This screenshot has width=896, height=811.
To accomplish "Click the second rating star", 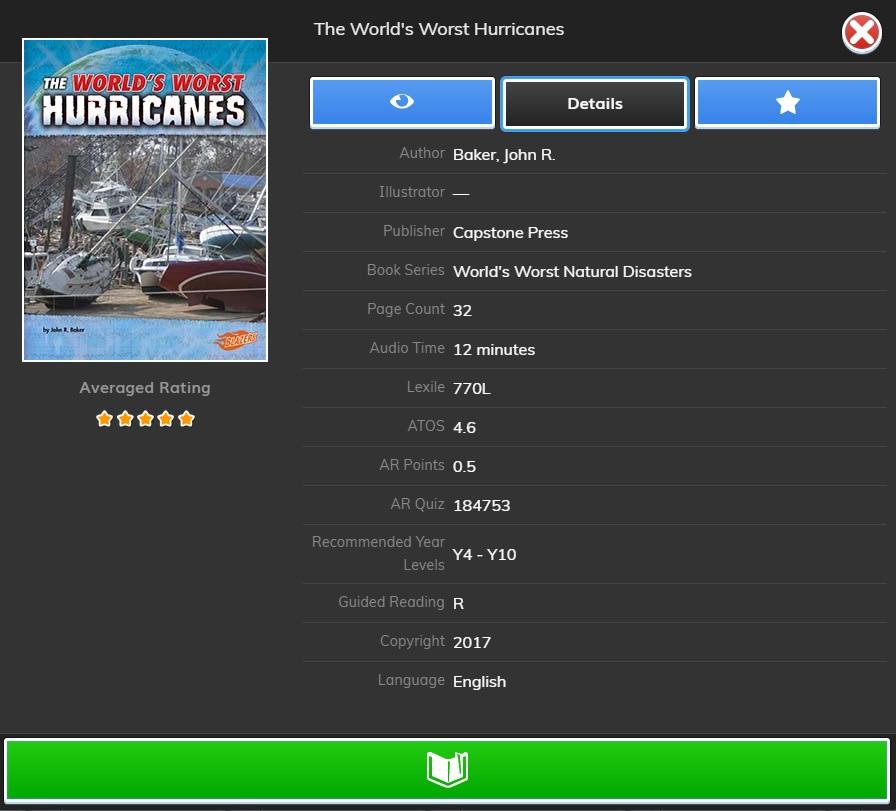I will 125,419.
